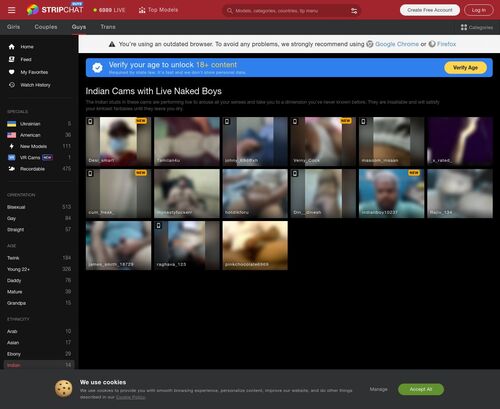
Task: Click the Home icon in the sidebar
Action: (12, 47)
